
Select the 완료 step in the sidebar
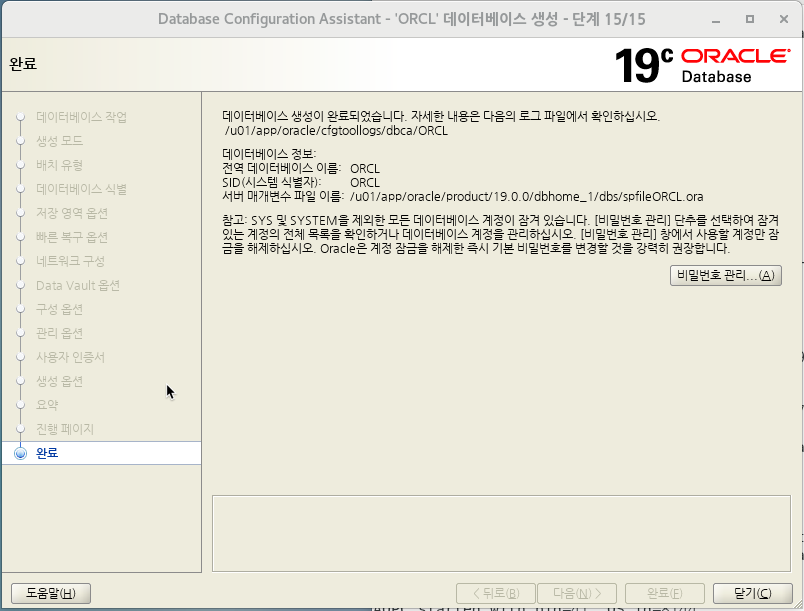[x=101, y=453]
